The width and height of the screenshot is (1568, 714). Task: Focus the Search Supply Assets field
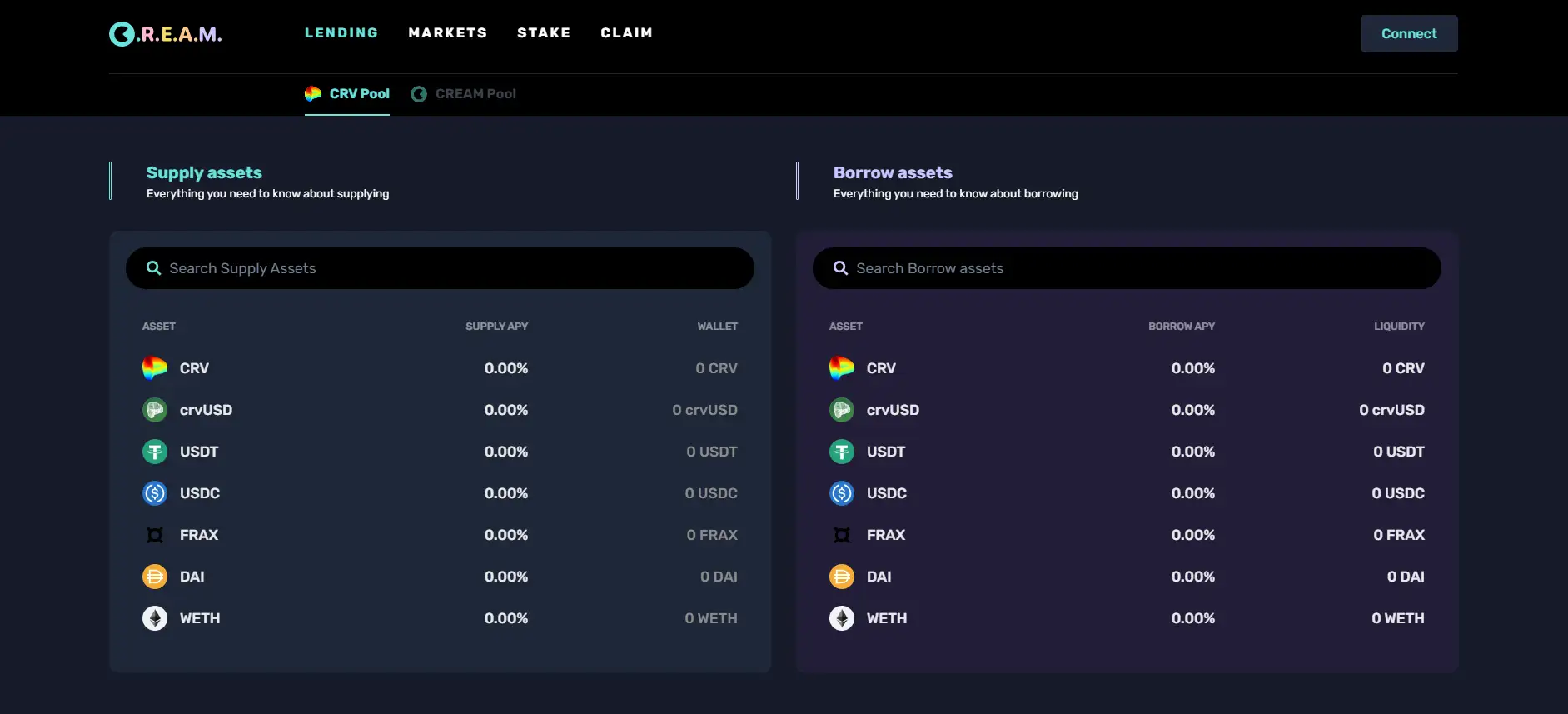[450, 268]
